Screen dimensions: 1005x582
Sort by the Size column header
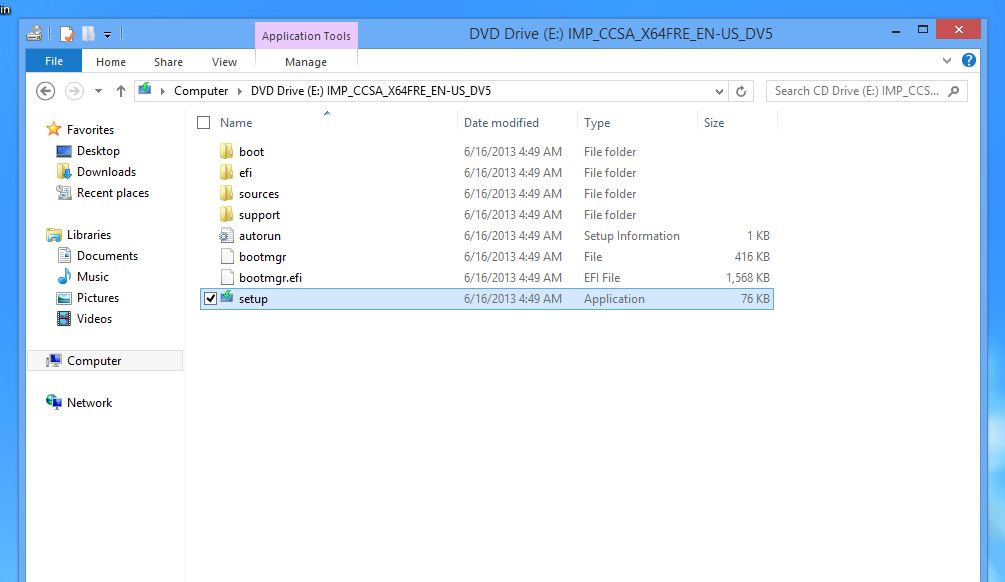[x=714, y=122]
